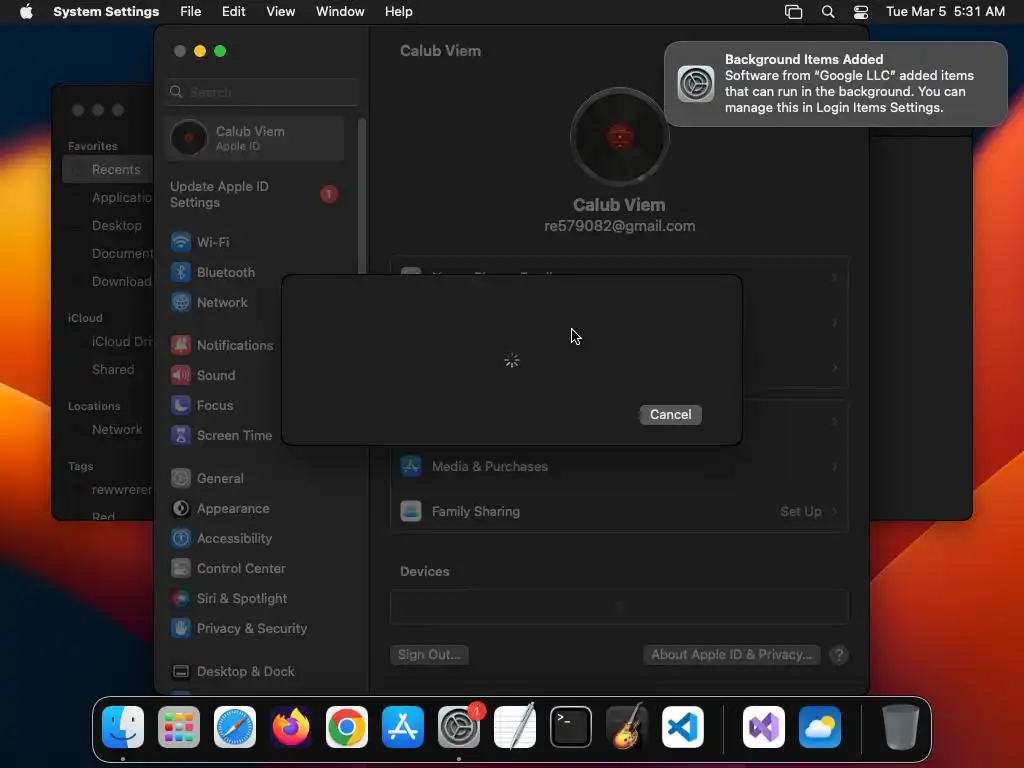Image resolution: width=1024 pixels, height=768 pixels.
Task: Expand Family Sharing Set Up row
Action: (619, 511)
